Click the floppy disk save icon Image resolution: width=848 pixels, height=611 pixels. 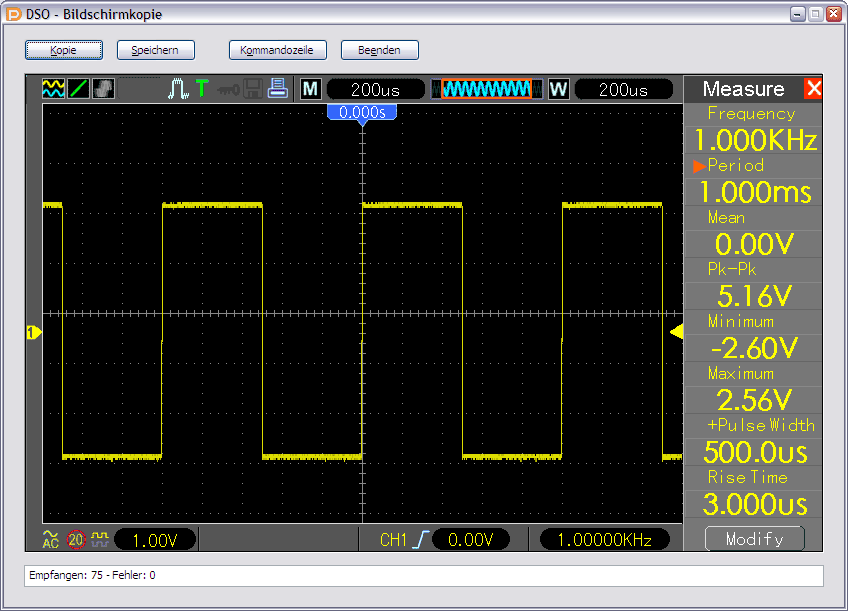[253, 89]
